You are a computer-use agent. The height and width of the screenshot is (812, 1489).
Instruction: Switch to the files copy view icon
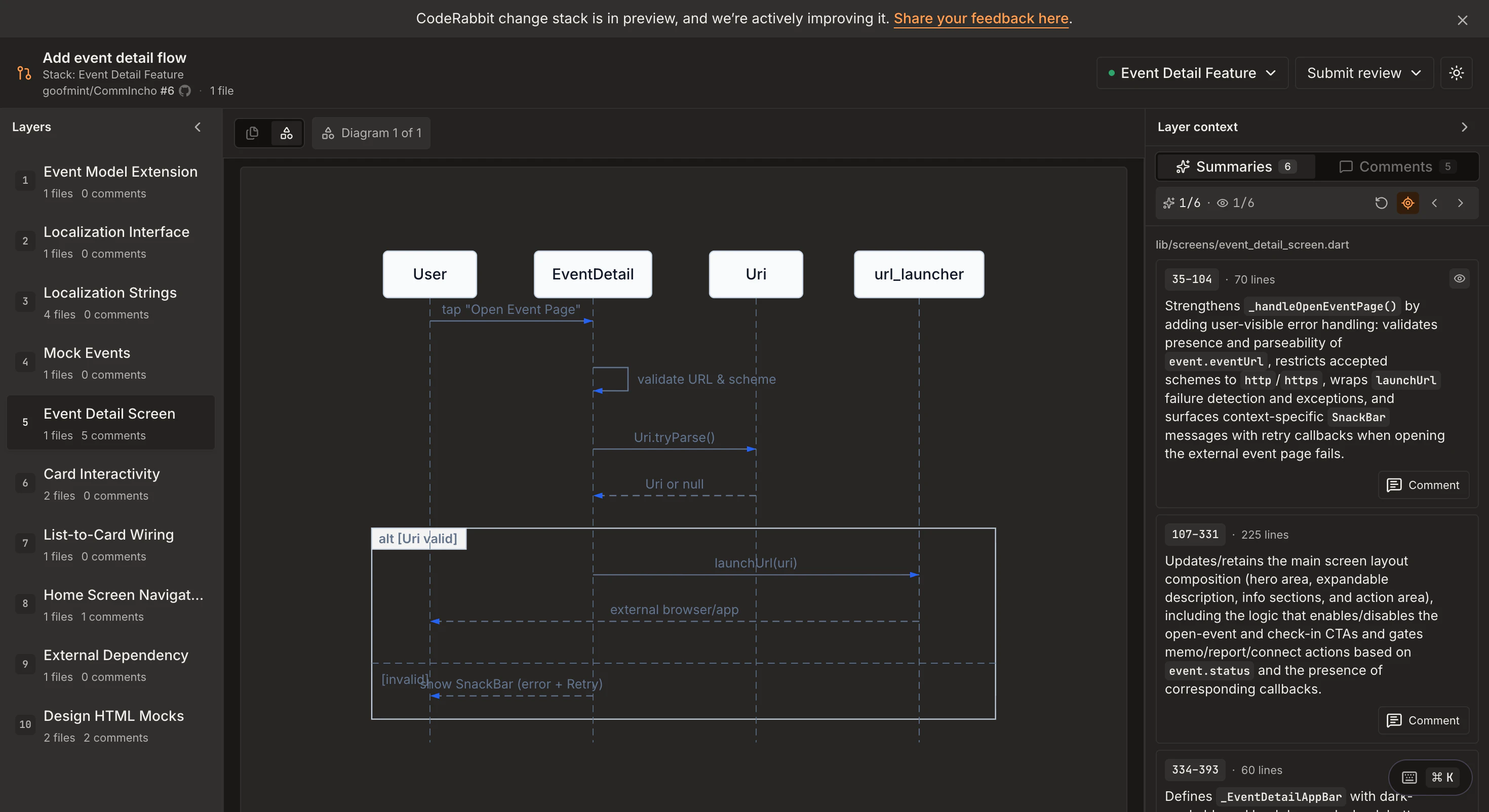252,133
